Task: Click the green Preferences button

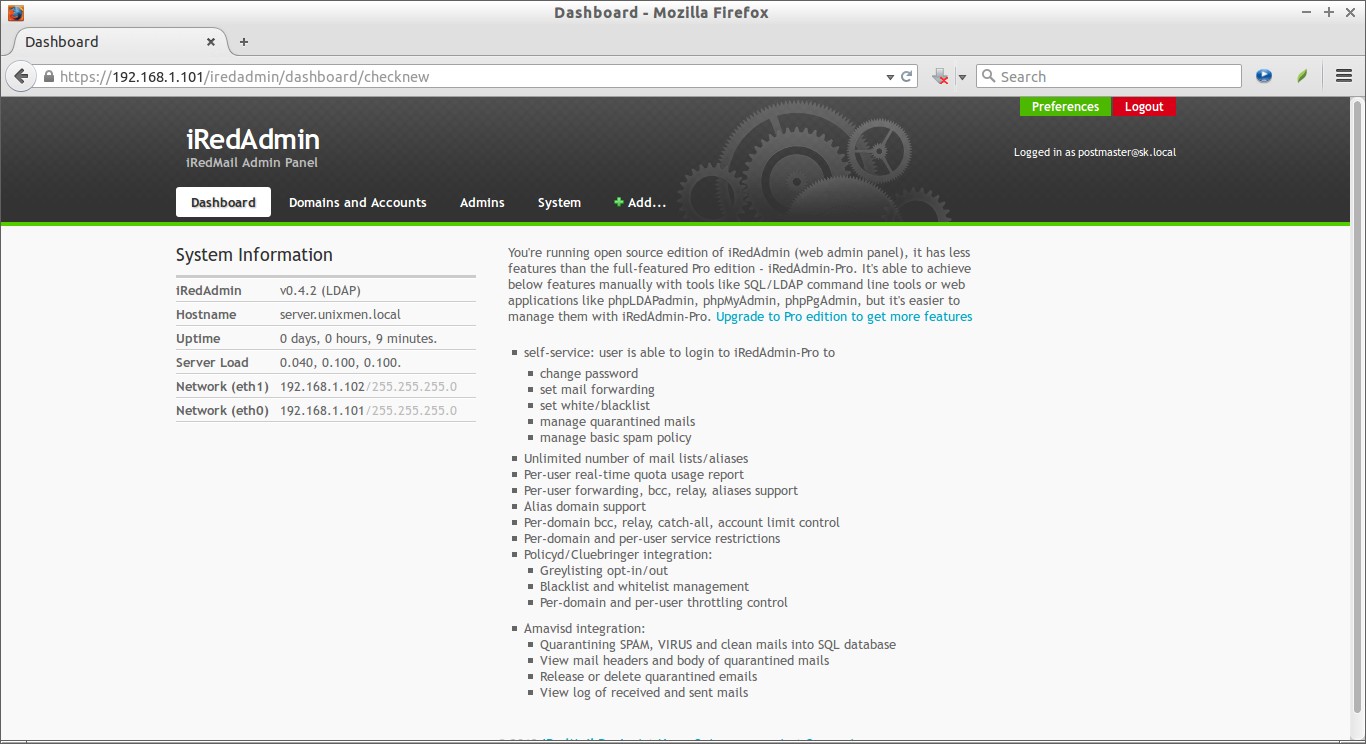Action: [x=1065, y=107]
